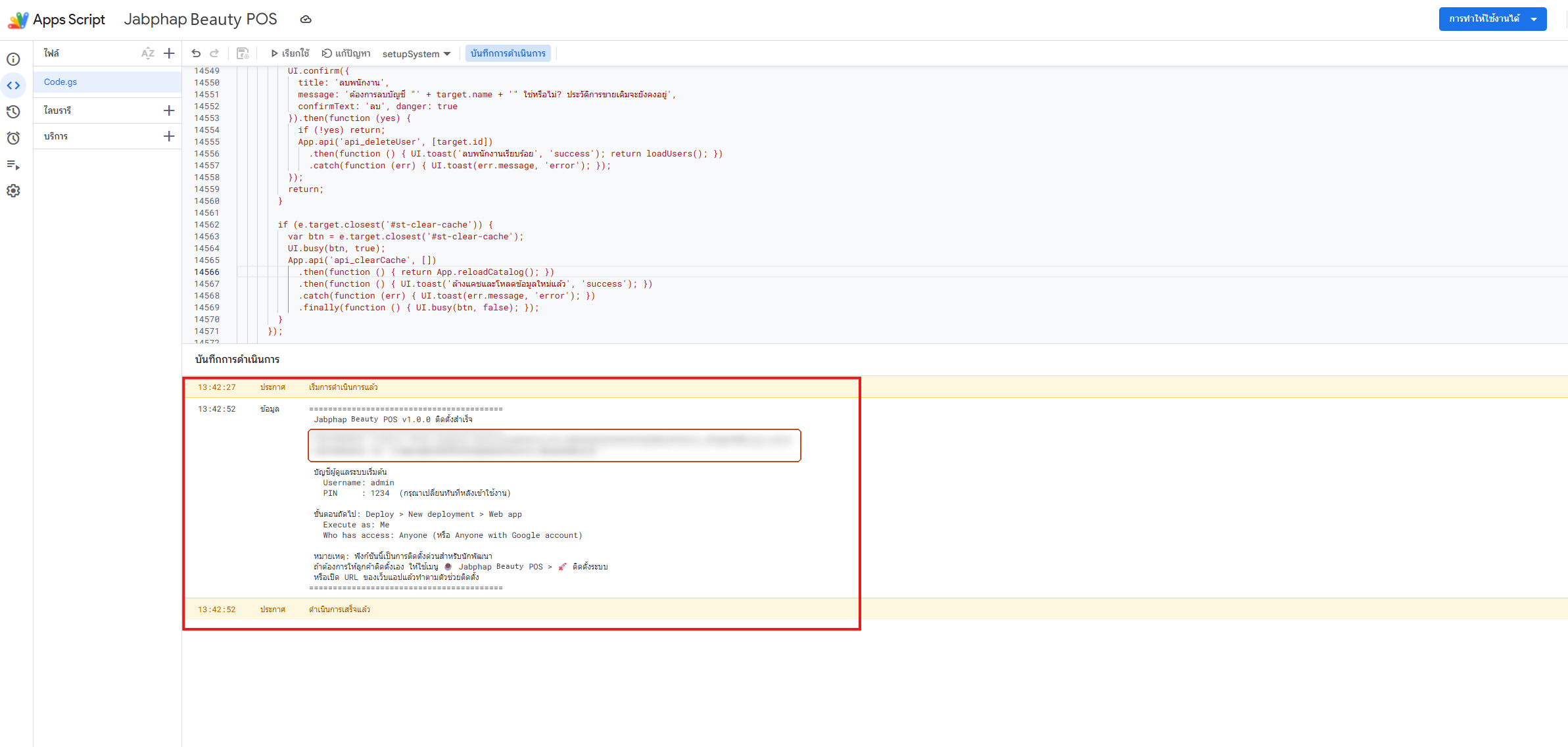Open Project Settings gear icon
The image size is (1568, 747).
(x=13, y=191)
